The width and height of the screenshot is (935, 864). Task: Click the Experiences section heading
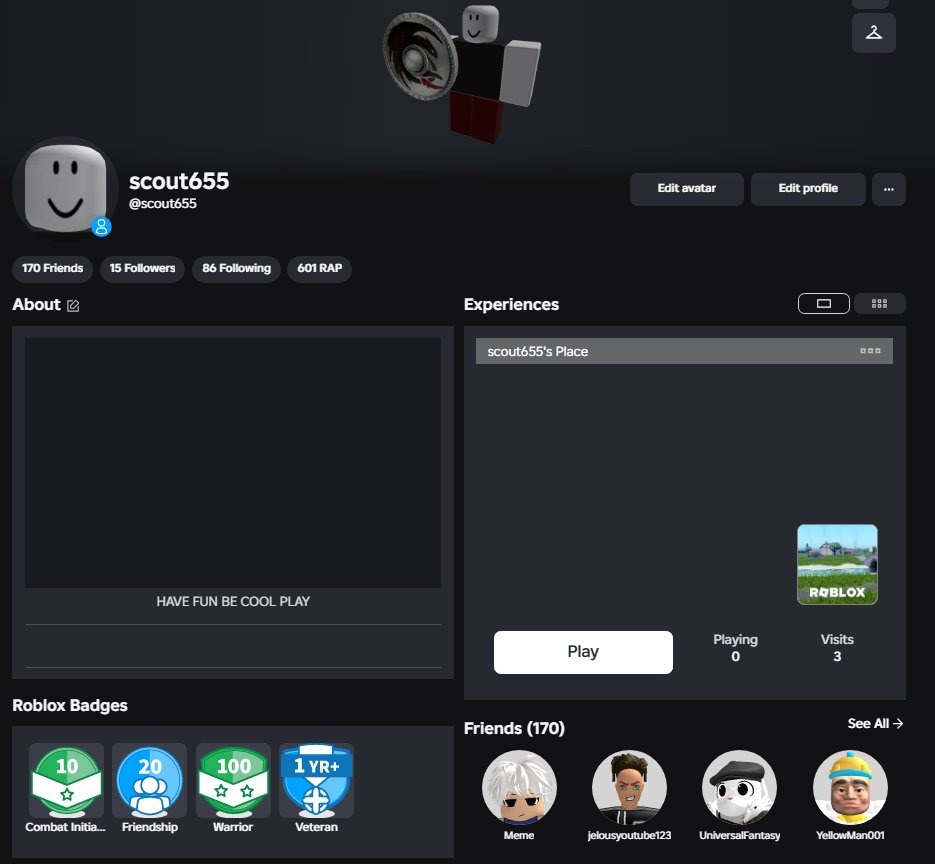(x=511, y=304)
